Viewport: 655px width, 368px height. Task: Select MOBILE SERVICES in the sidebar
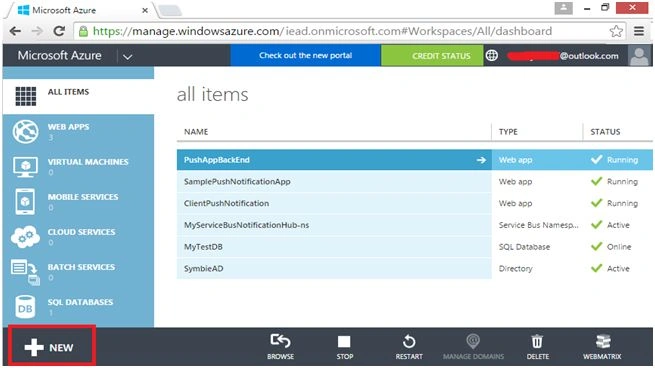(83, 197)
